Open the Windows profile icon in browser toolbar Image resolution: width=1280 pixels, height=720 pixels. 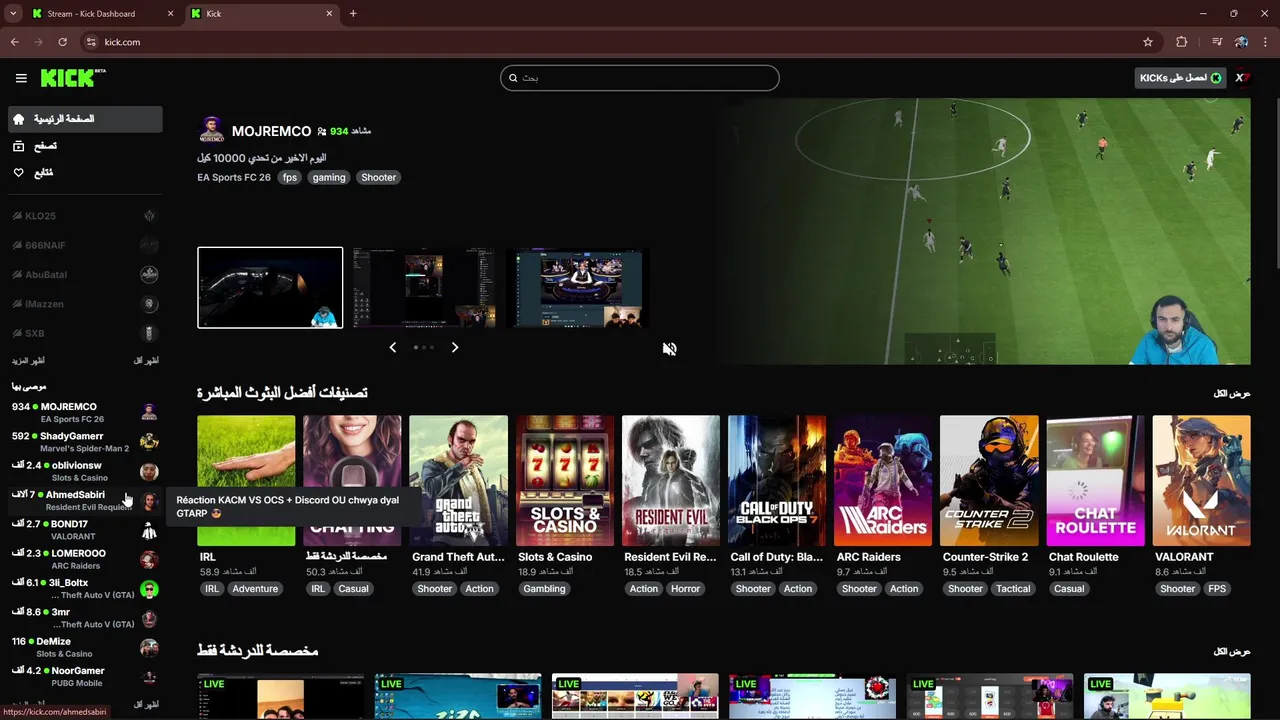point(1241,42)
